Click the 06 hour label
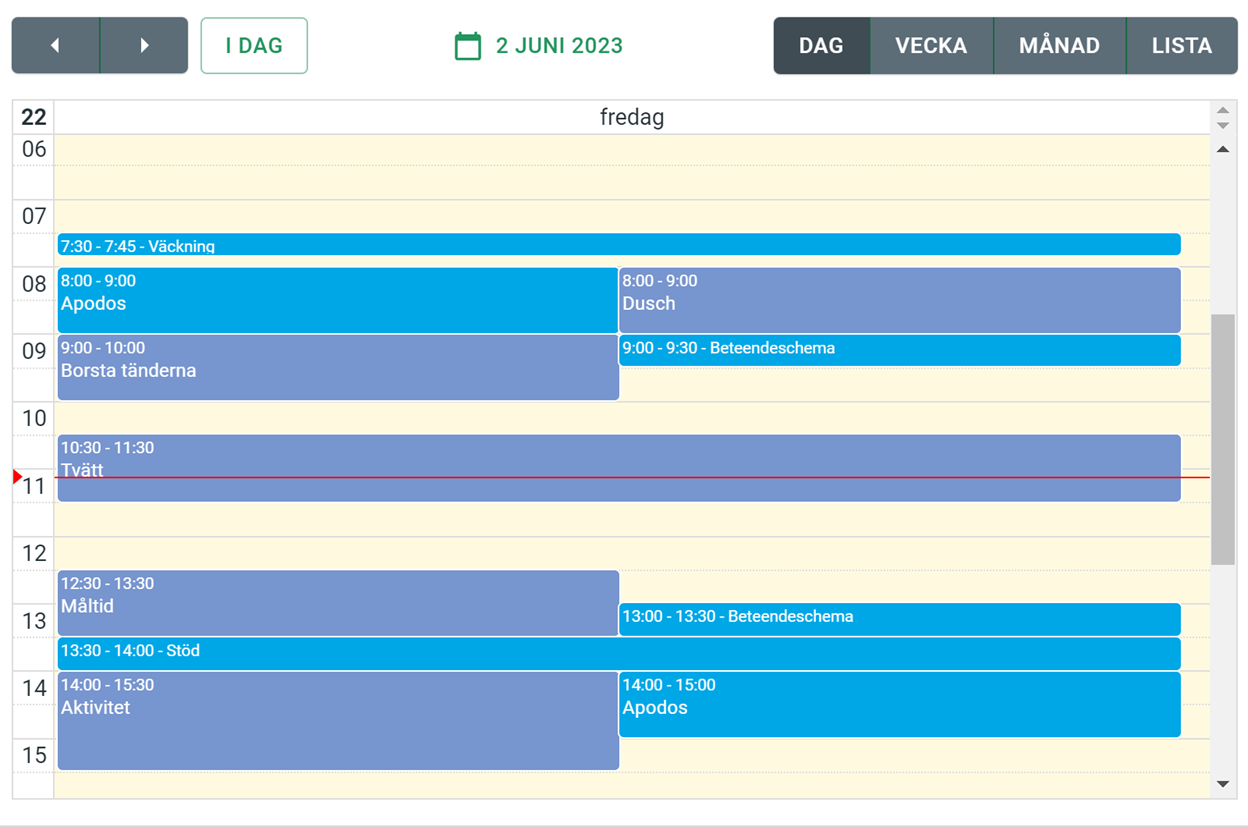The image size is (1248, 827). click(34, 149)
